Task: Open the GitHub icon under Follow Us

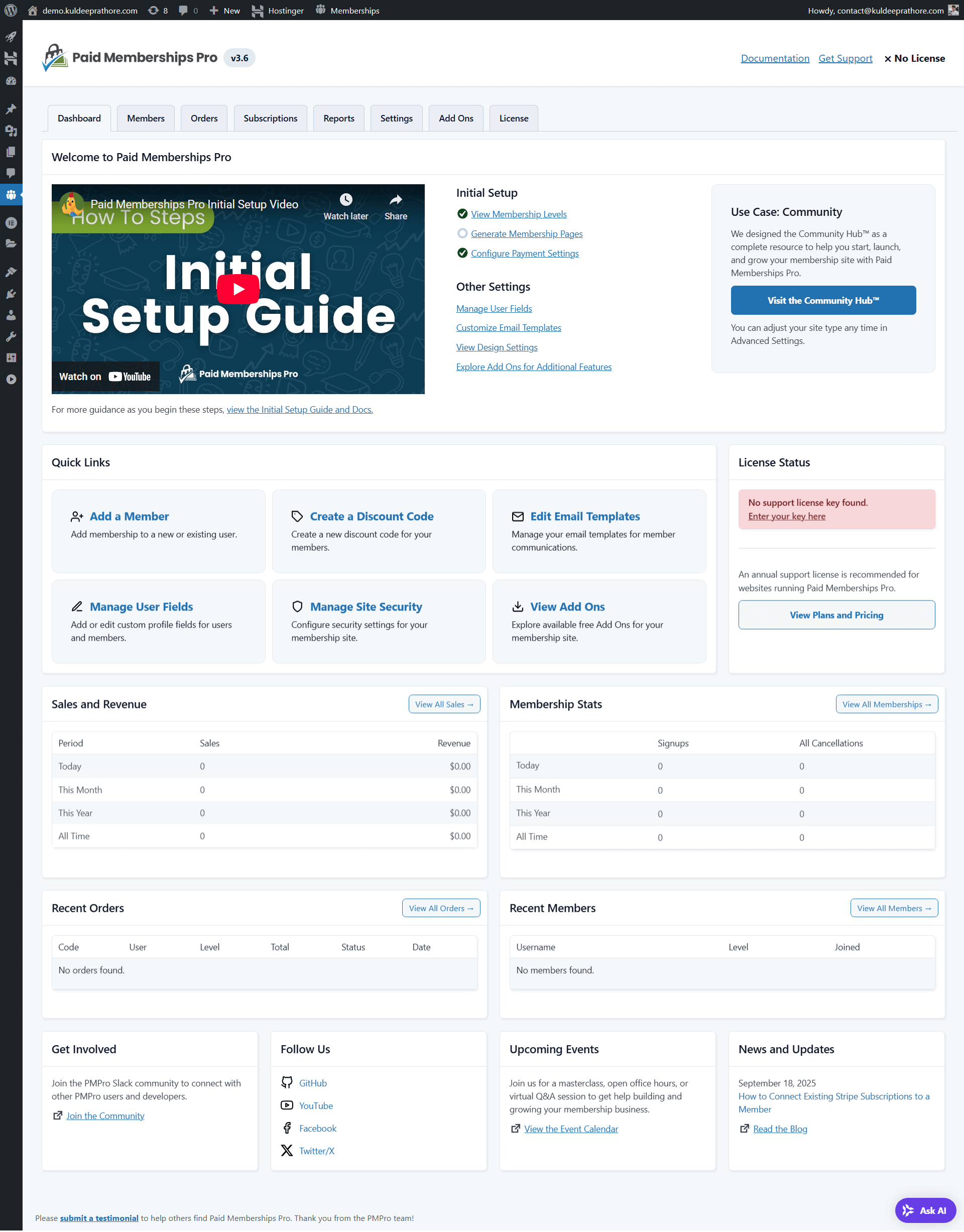Action: click(x=287, y=1082)
